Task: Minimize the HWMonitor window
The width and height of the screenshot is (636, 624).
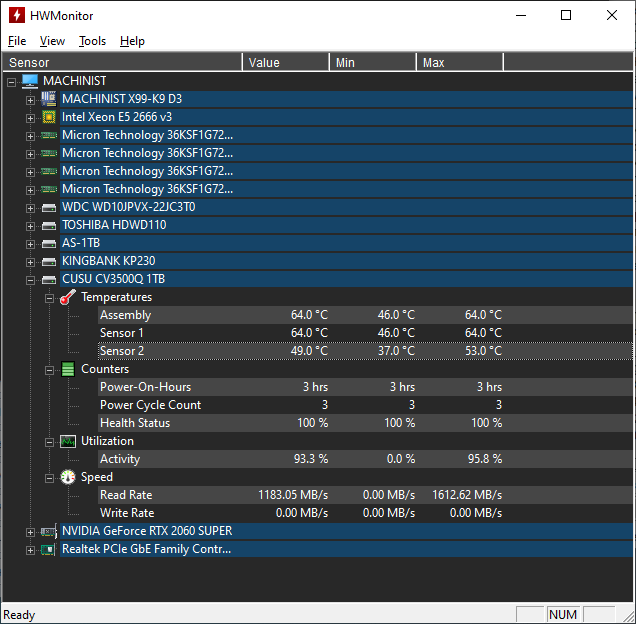Action: [x=521, y=15]
